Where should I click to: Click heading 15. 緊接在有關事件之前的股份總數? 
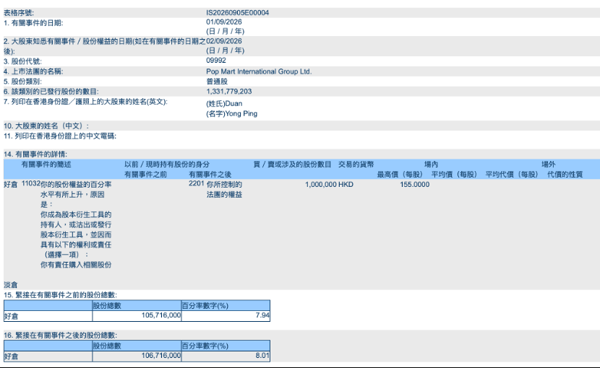[x=60, y=295]
